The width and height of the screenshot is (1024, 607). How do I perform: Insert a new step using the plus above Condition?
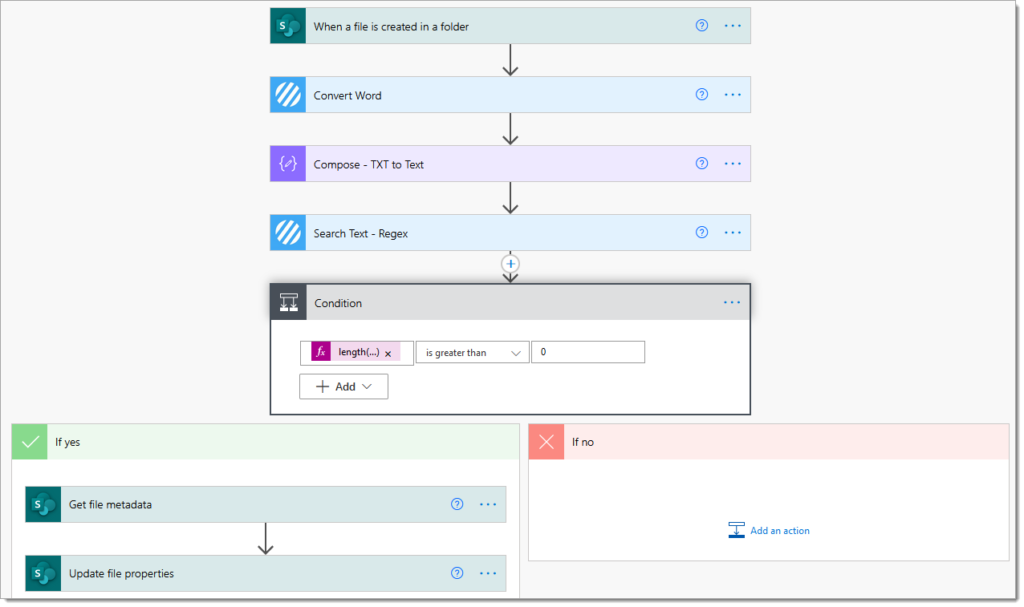tap(510, 264)
